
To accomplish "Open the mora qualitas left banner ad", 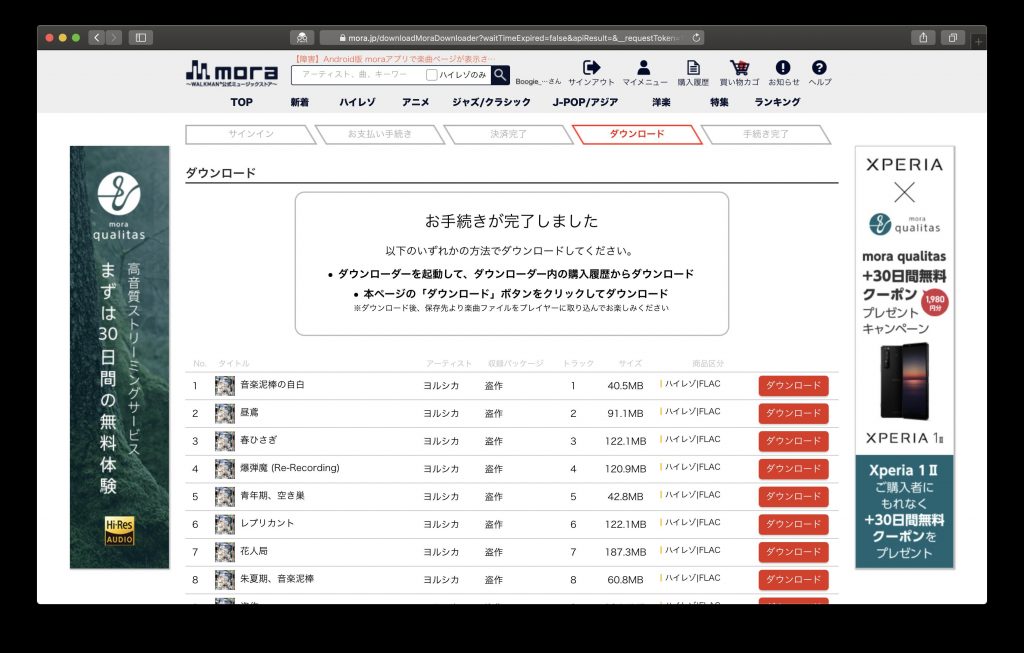I will tap(120, 357).
